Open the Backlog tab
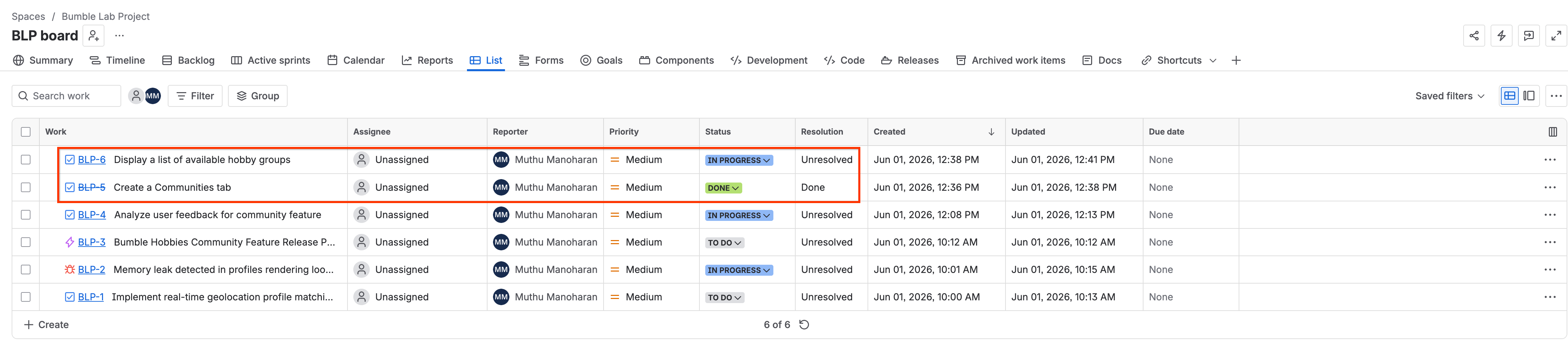This screenshot has width=1568, height=350. pos(188,60)
